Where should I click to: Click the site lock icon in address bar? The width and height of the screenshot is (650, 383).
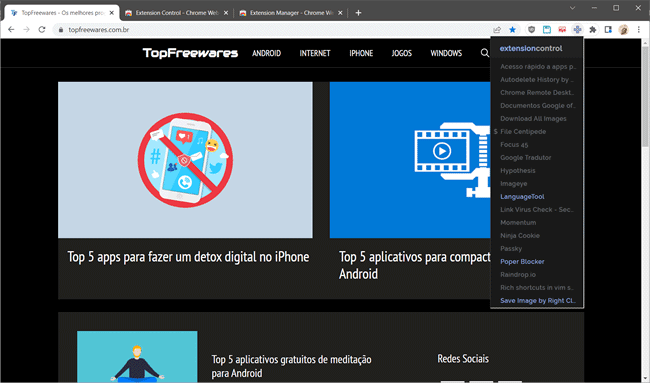click(61, 30)
